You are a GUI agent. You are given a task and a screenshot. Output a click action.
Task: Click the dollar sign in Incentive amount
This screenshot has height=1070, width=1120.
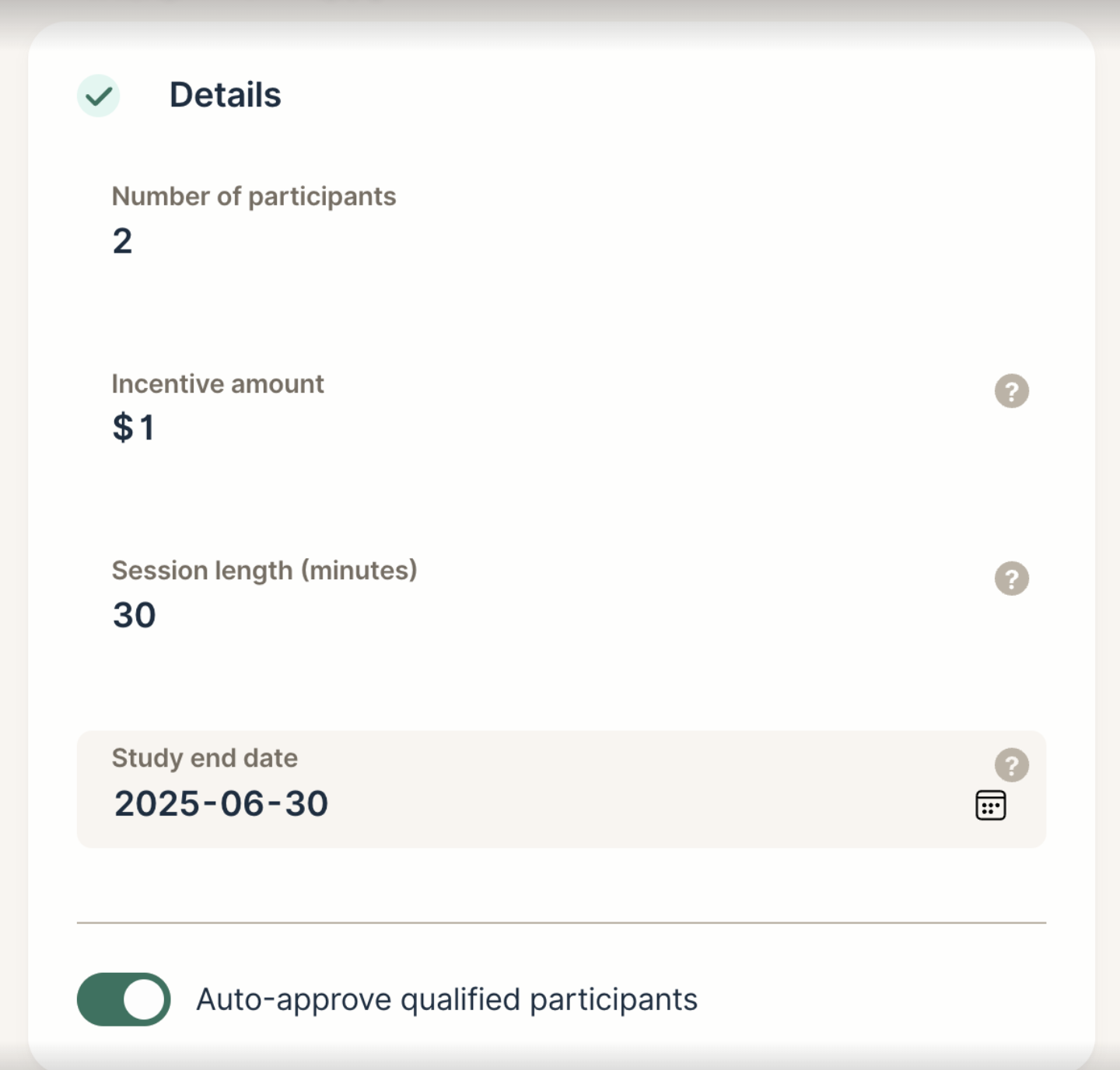(123, 428)
